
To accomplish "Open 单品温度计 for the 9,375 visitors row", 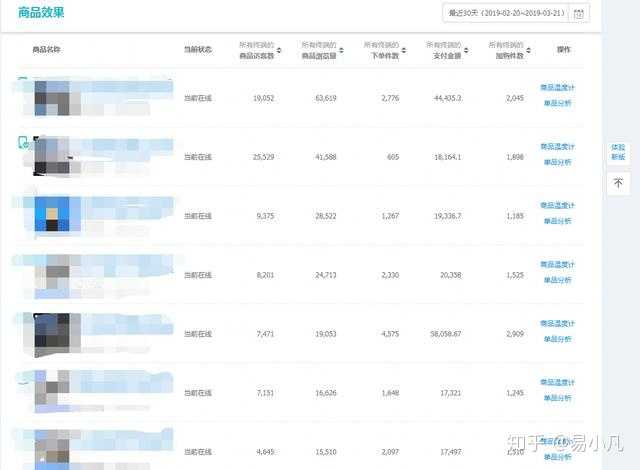I will click(557, 205).
